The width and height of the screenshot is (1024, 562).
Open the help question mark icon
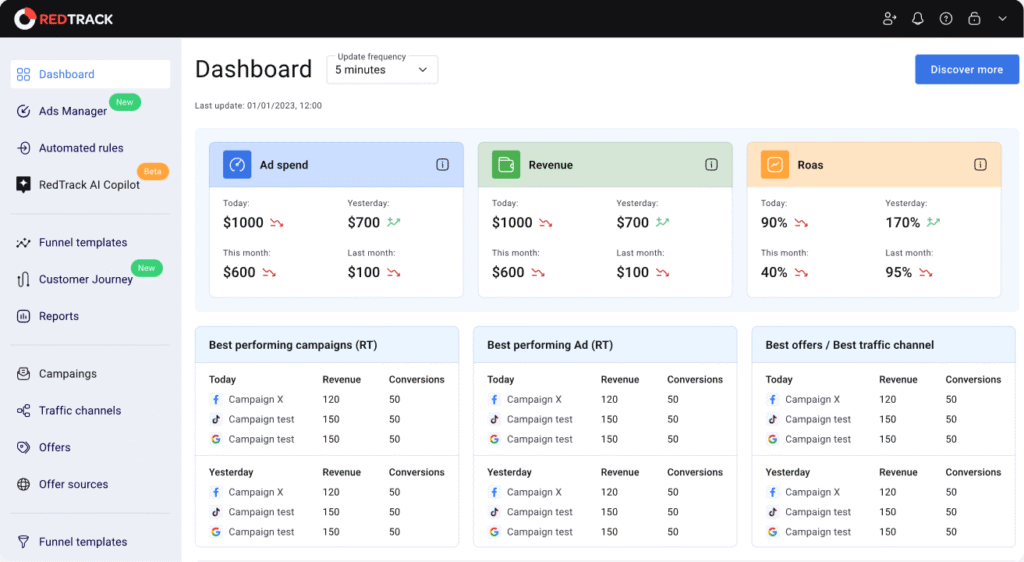pyautogui.click(x=946, y=19)
